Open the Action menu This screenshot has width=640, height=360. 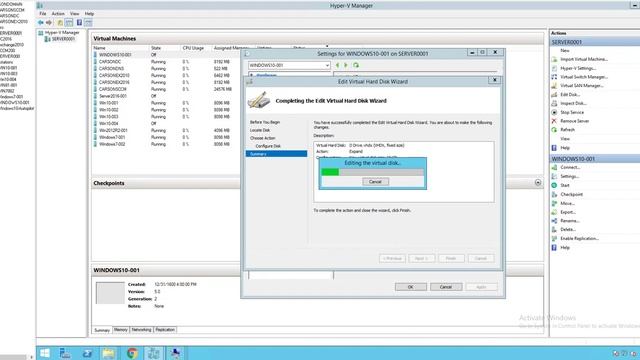pos(58,13)
